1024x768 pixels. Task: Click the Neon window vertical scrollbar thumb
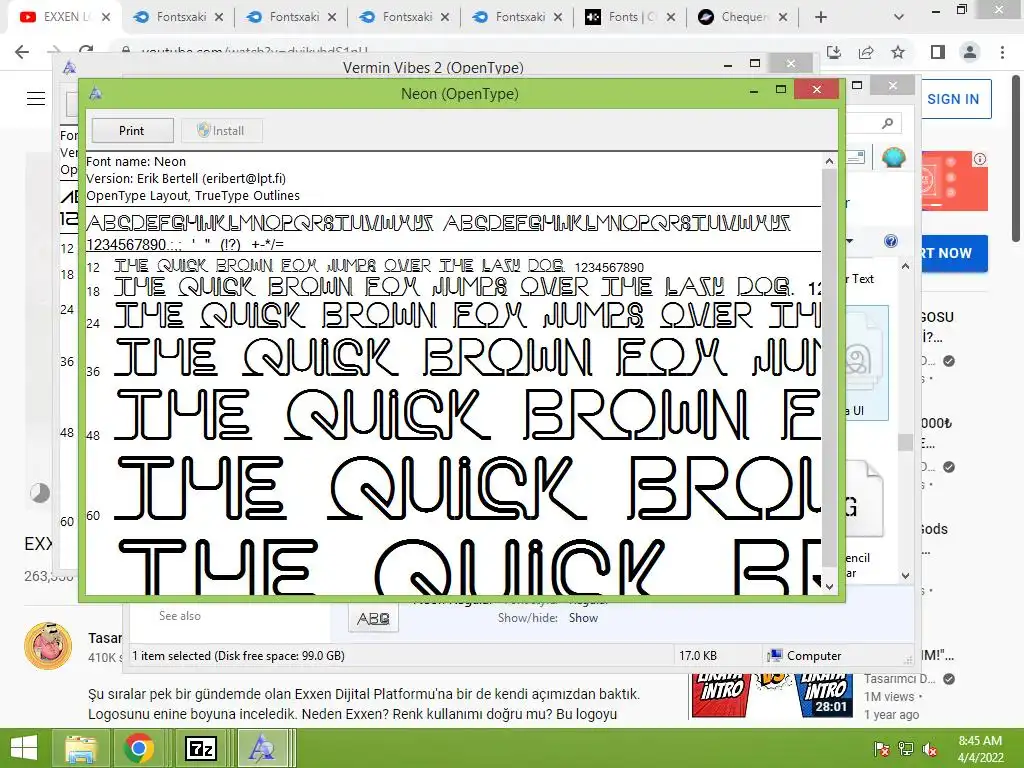coord(829,366)
